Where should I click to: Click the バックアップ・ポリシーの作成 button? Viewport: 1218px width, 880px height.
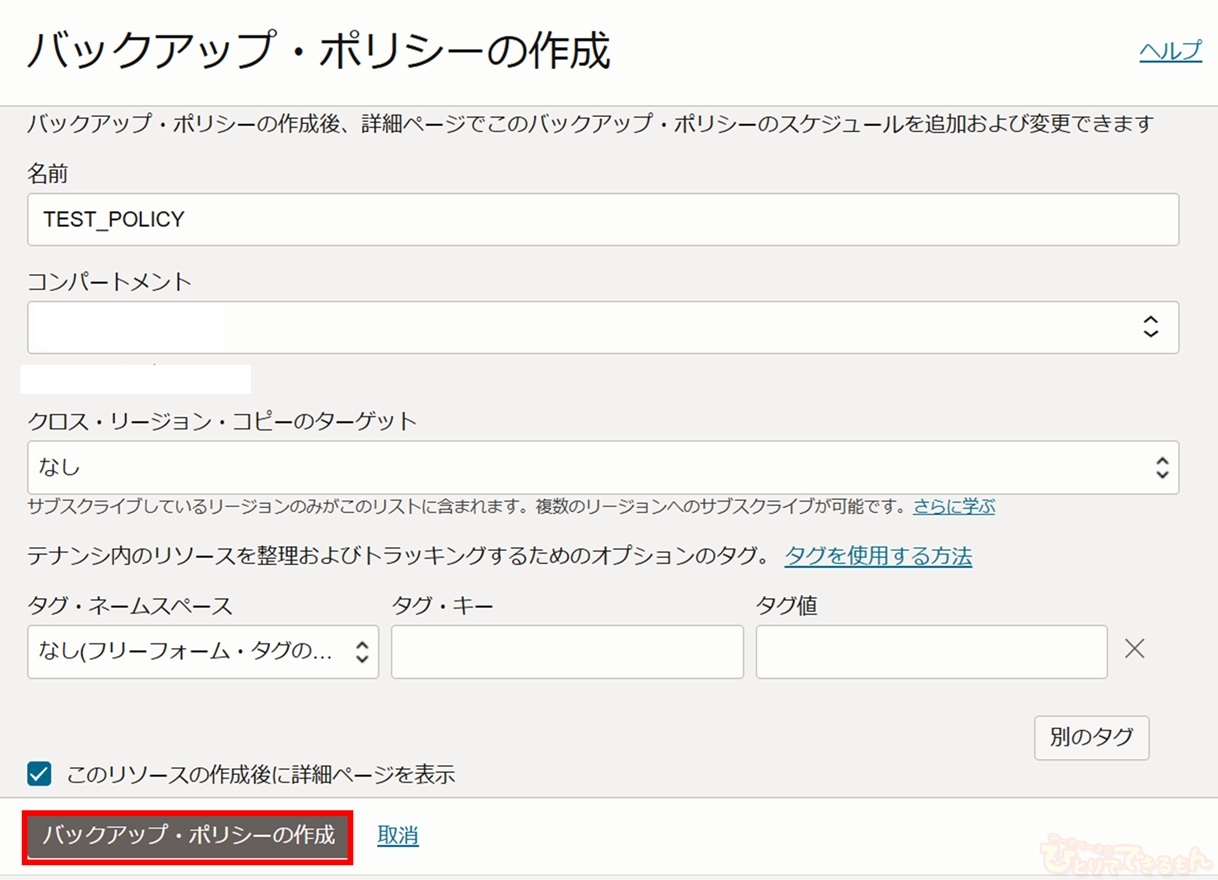tap(188, 836)
